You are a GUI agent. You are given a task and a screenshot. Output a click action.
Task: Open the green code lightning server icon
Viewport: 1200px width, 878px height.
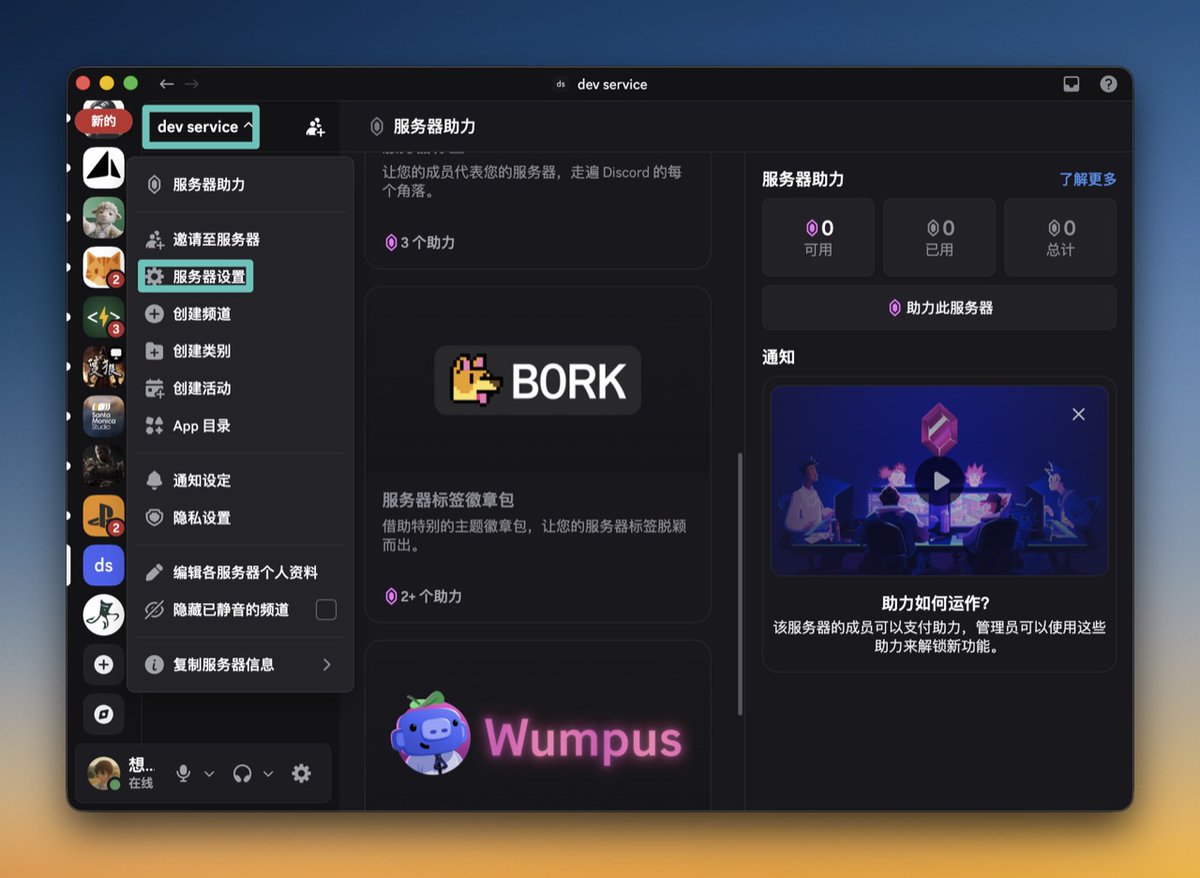(x=104, y=317)
